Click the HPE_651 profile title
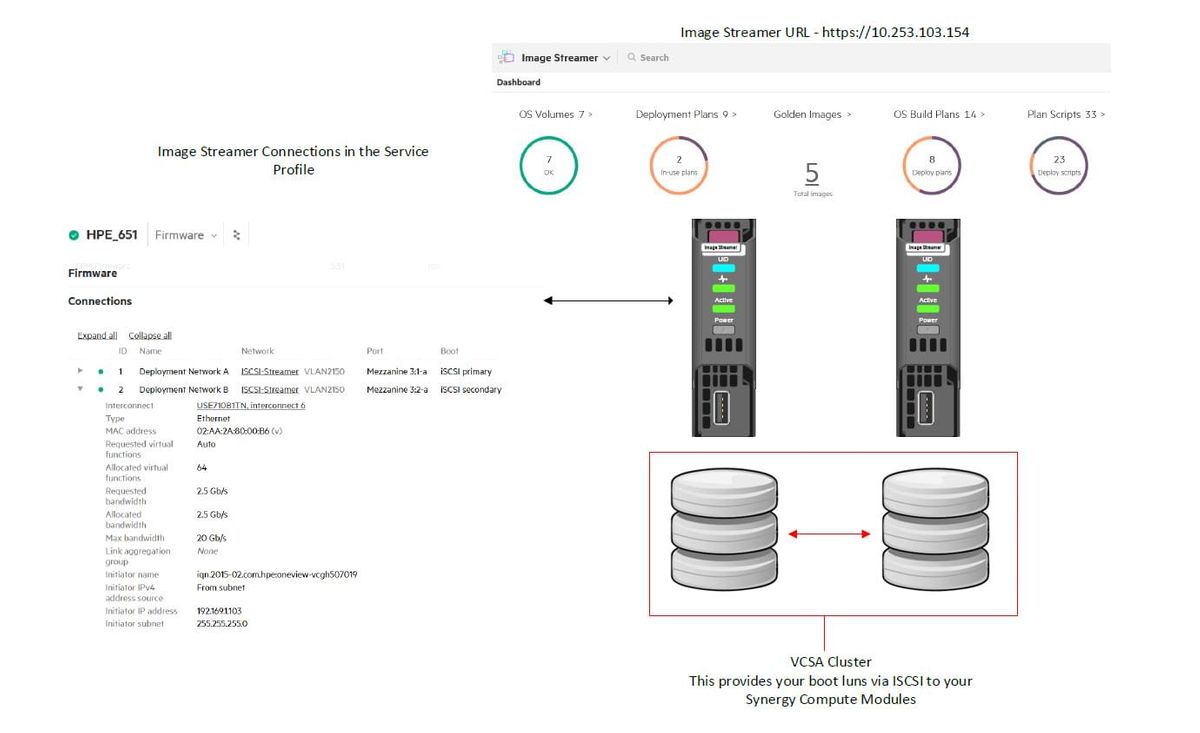 tap(112, 236)
